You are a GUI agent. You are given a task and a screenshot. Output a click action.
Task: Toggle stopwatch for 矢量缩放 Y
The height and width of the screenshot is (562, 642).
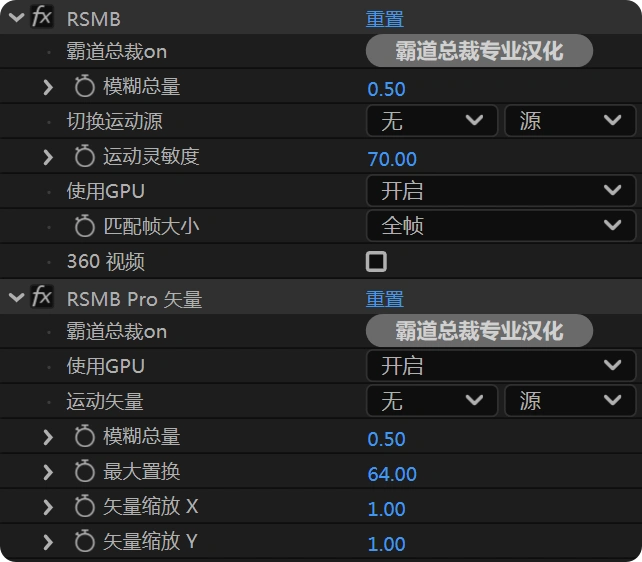pyautogui.click(x=85, y=541)
